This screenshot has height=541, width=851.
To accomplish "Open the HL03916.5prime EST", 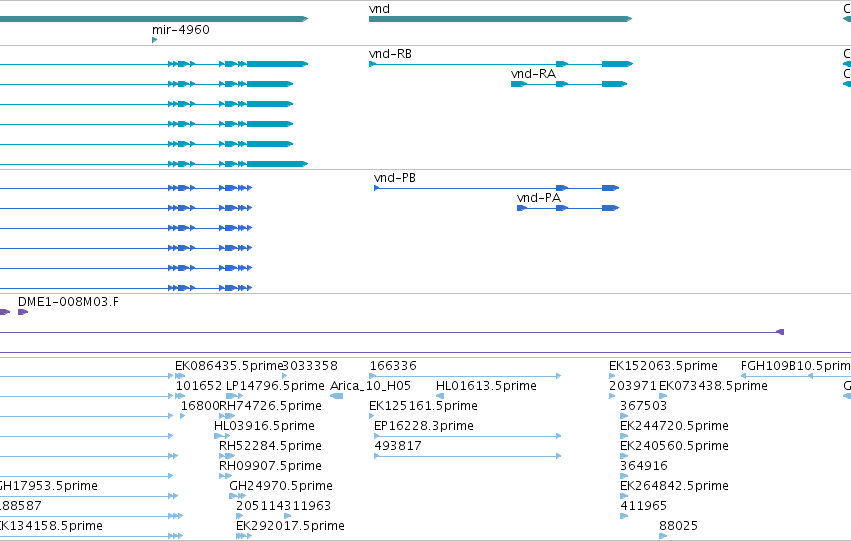I will [x=222, y=436].
